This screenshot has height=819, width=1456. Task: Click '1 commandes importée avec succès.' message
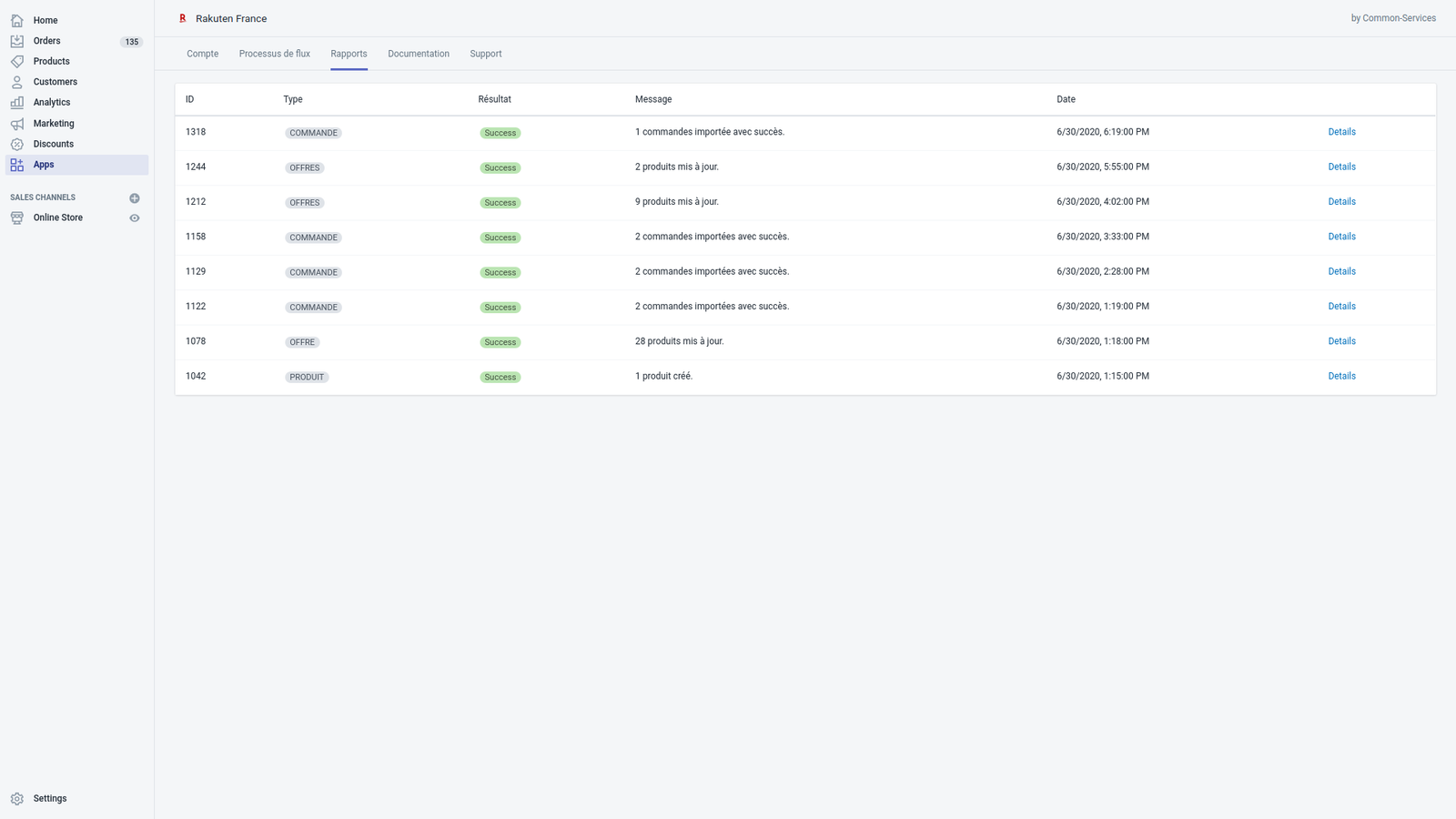710,132
